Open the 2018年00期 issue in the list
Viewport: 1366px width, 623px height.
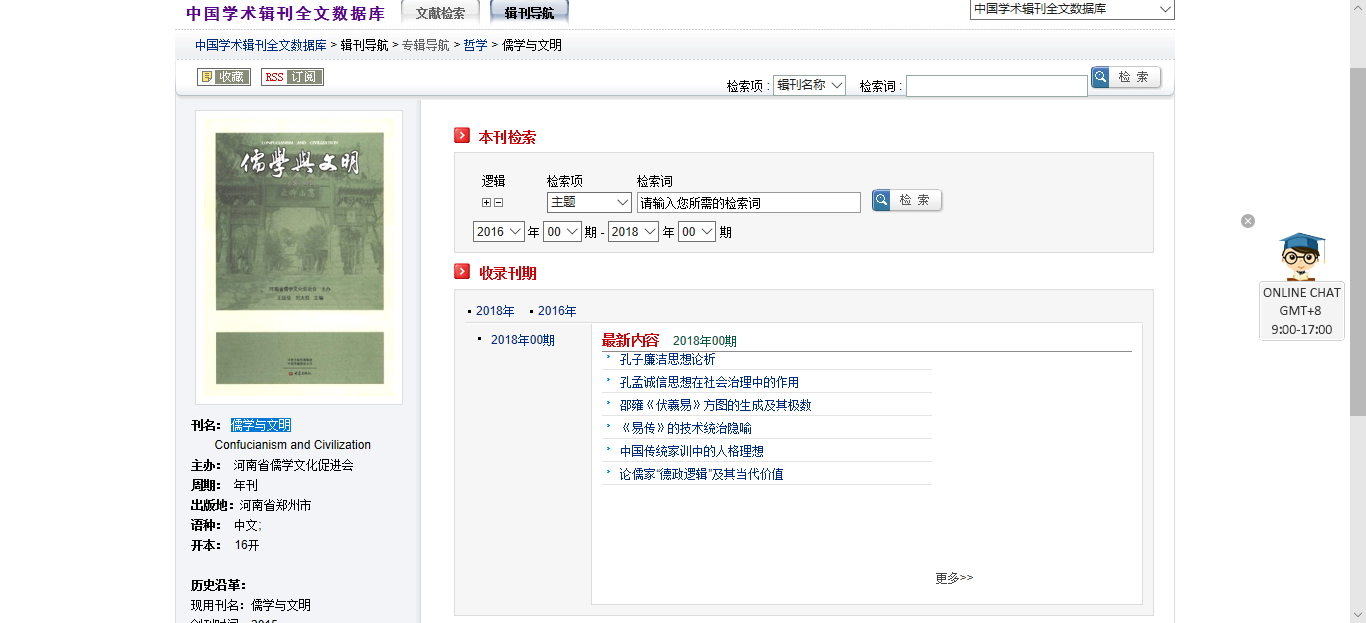(x=523, y=340)
